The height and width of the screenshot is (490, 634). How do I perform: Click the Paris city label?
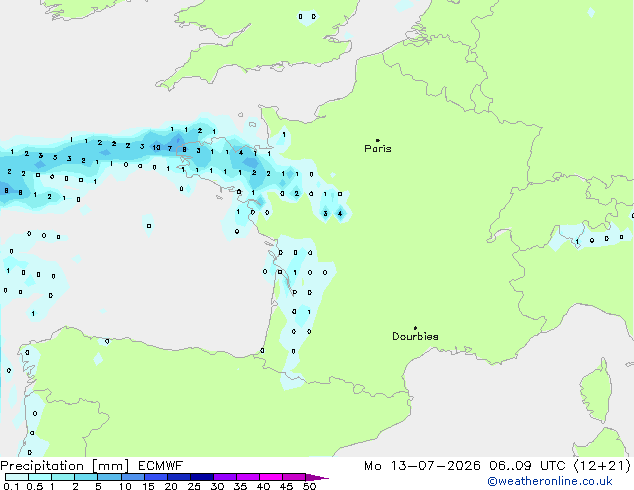point(378,149)
